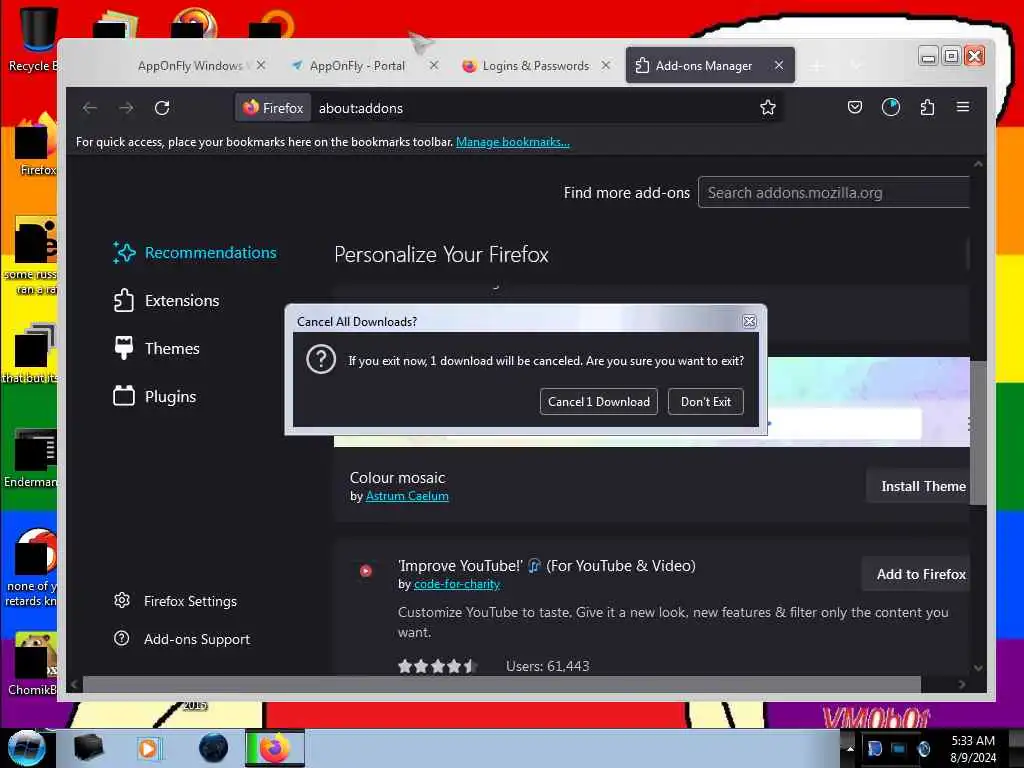Screen dimensions: 1024x768
Task: Open the Themes sidebar category
Action: [157, 349]
